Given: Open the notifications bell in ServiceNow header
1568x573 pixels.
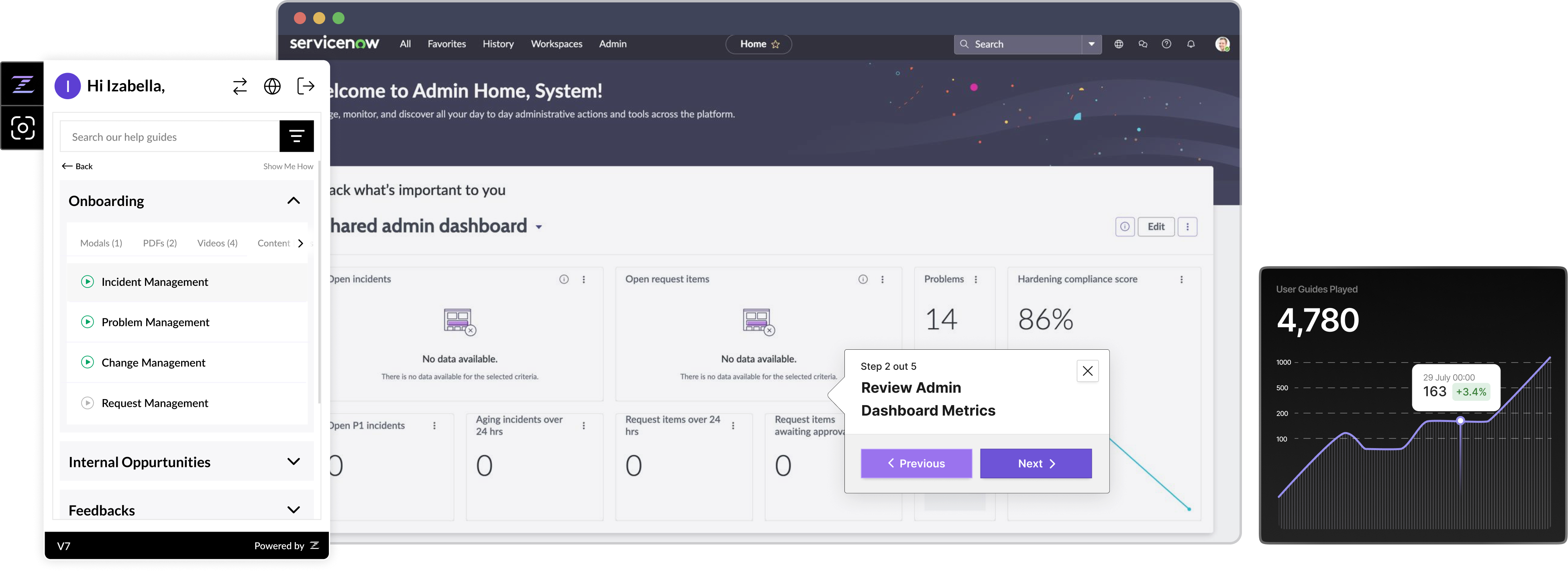Looking at the screenshot, I should point(1191,44).
